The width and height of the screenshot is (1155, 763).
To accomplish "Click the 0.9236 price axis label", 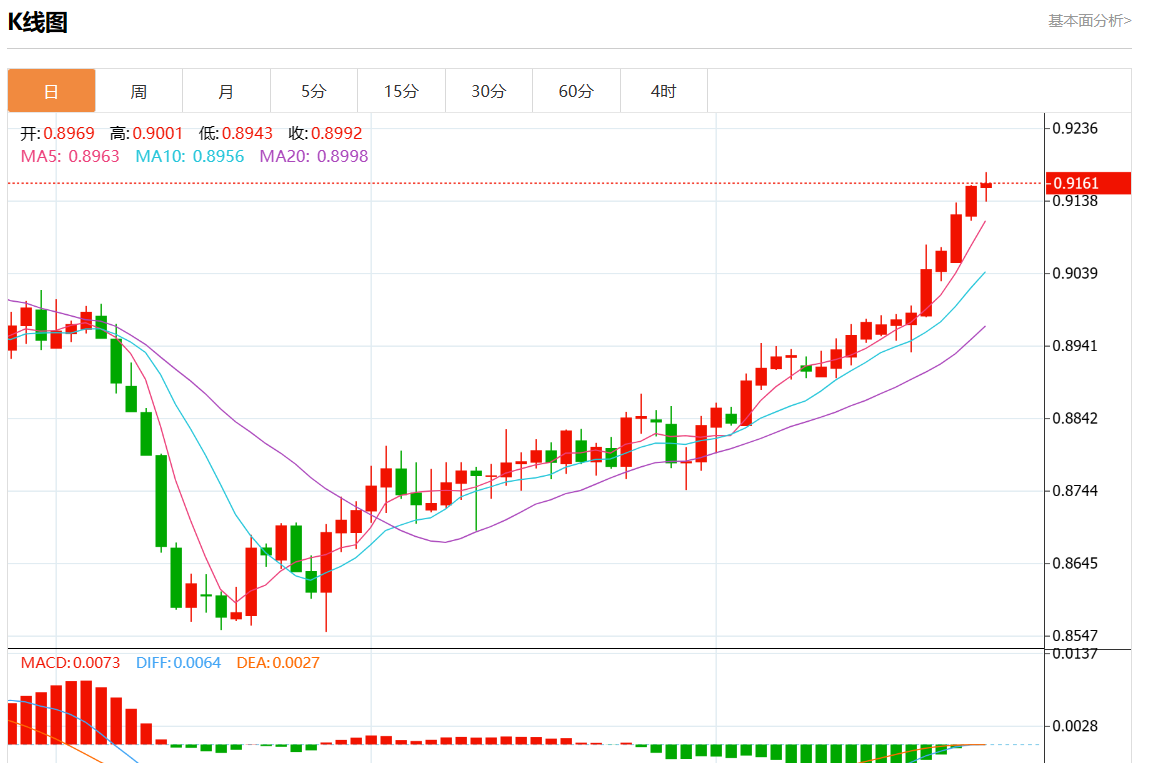I will point(1075,128).
